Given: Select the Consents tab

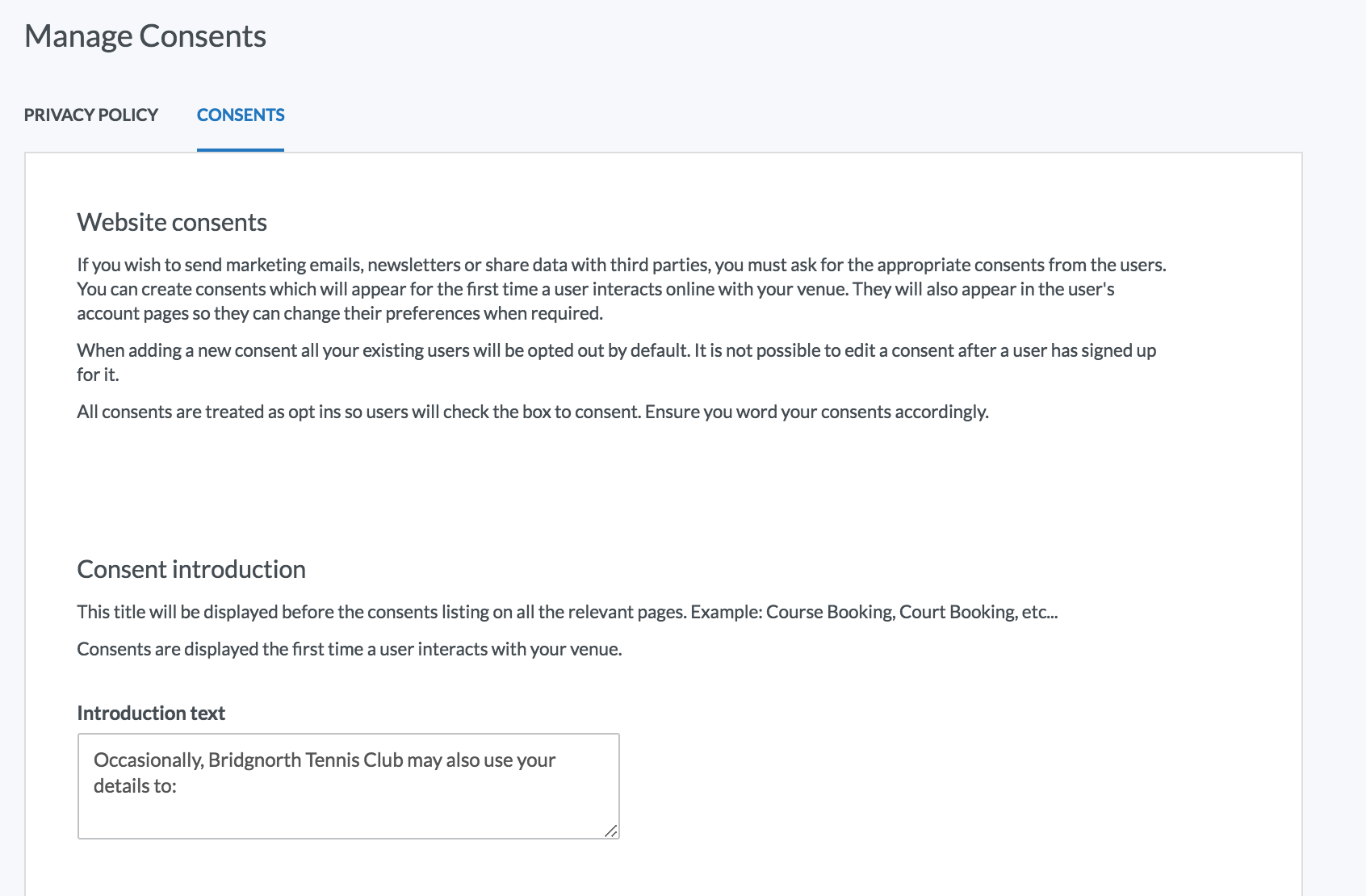Looking at the screenshot, I should pyautogui.click(x=241, y=115).
